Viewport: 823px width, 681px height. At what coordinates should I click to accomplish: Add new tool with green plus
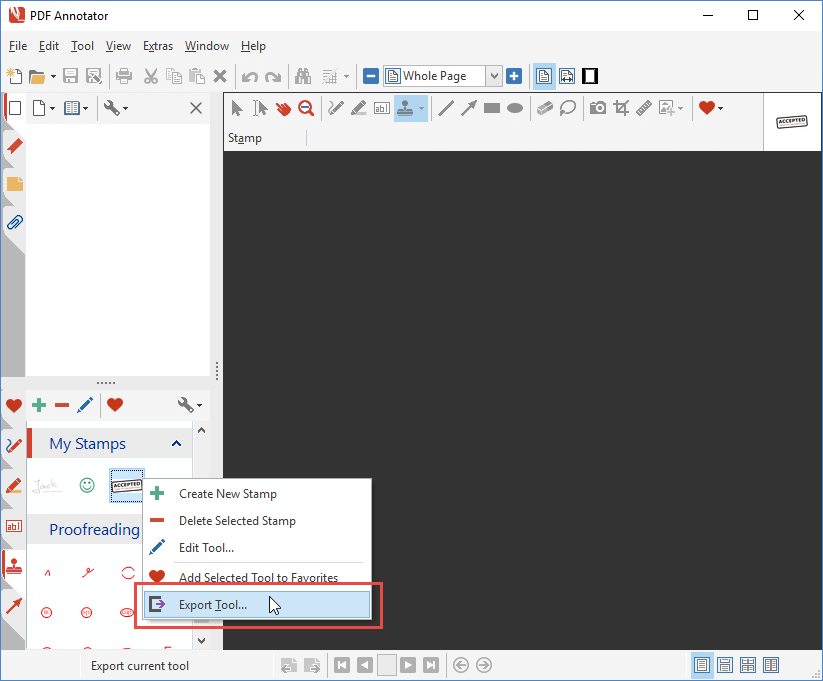[39, 405]
